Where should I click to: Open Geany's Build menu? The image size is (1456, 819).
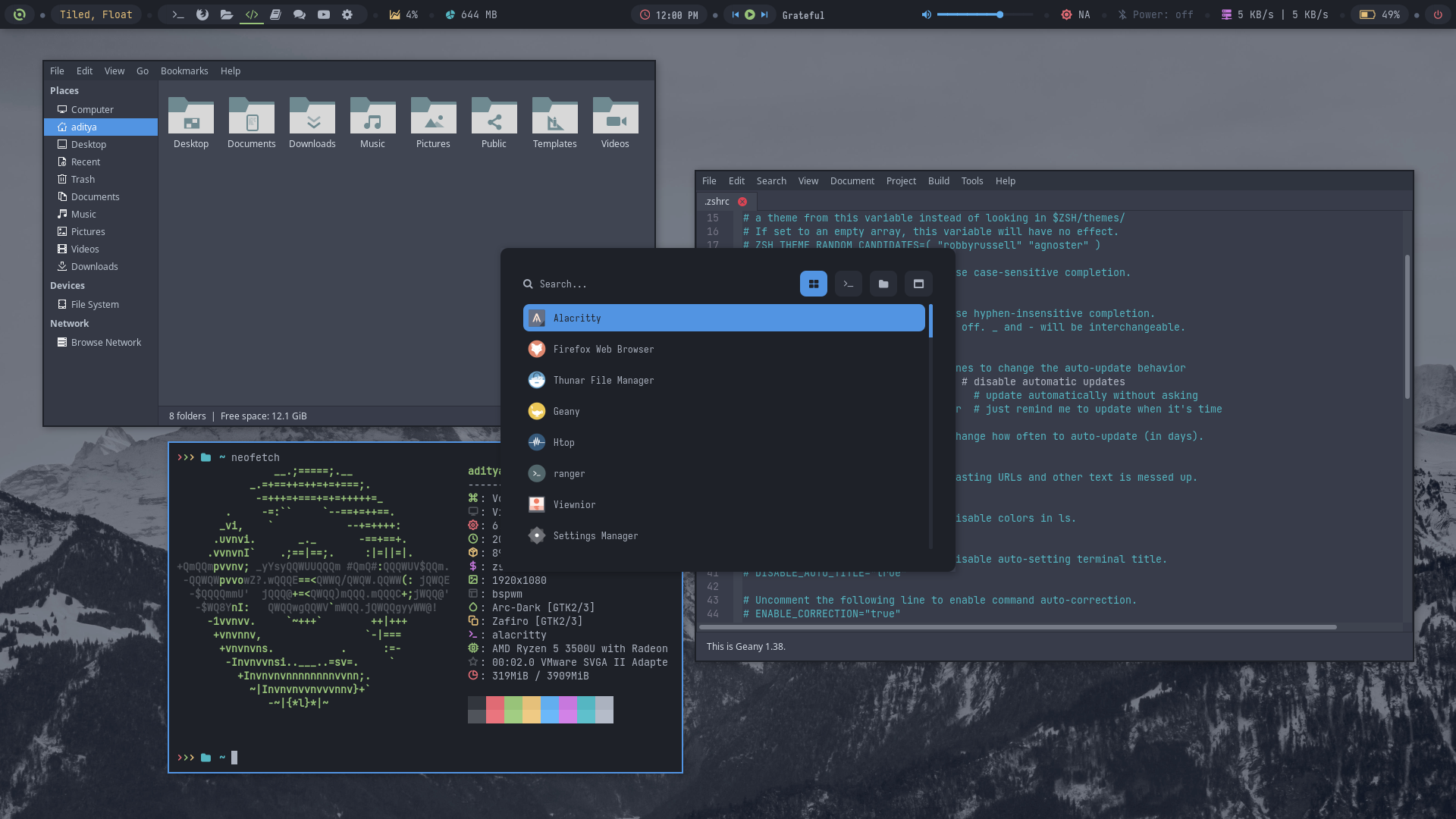point(938,180)
